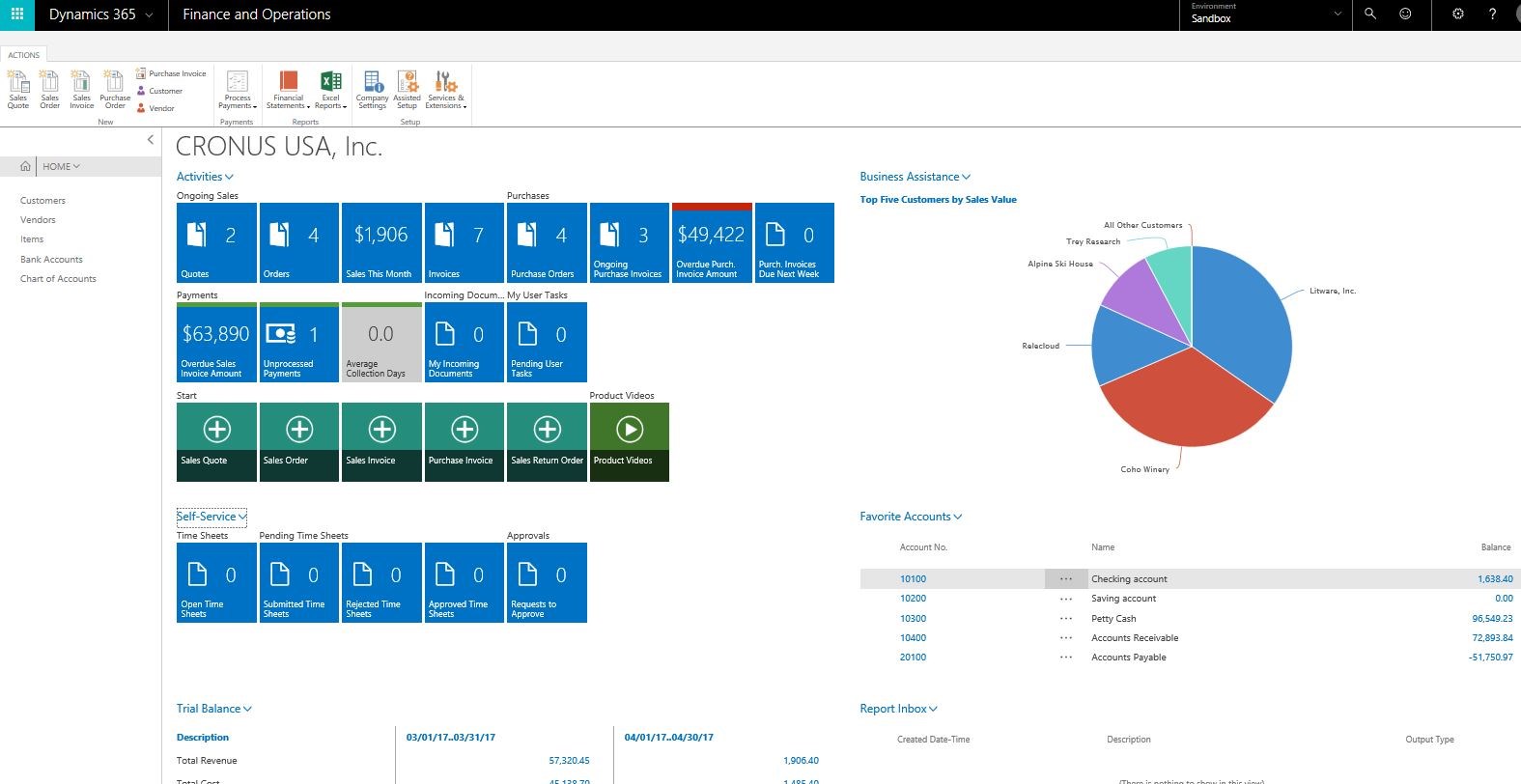Expand the Excel Reports dropdown

click(x=330, y=89)
